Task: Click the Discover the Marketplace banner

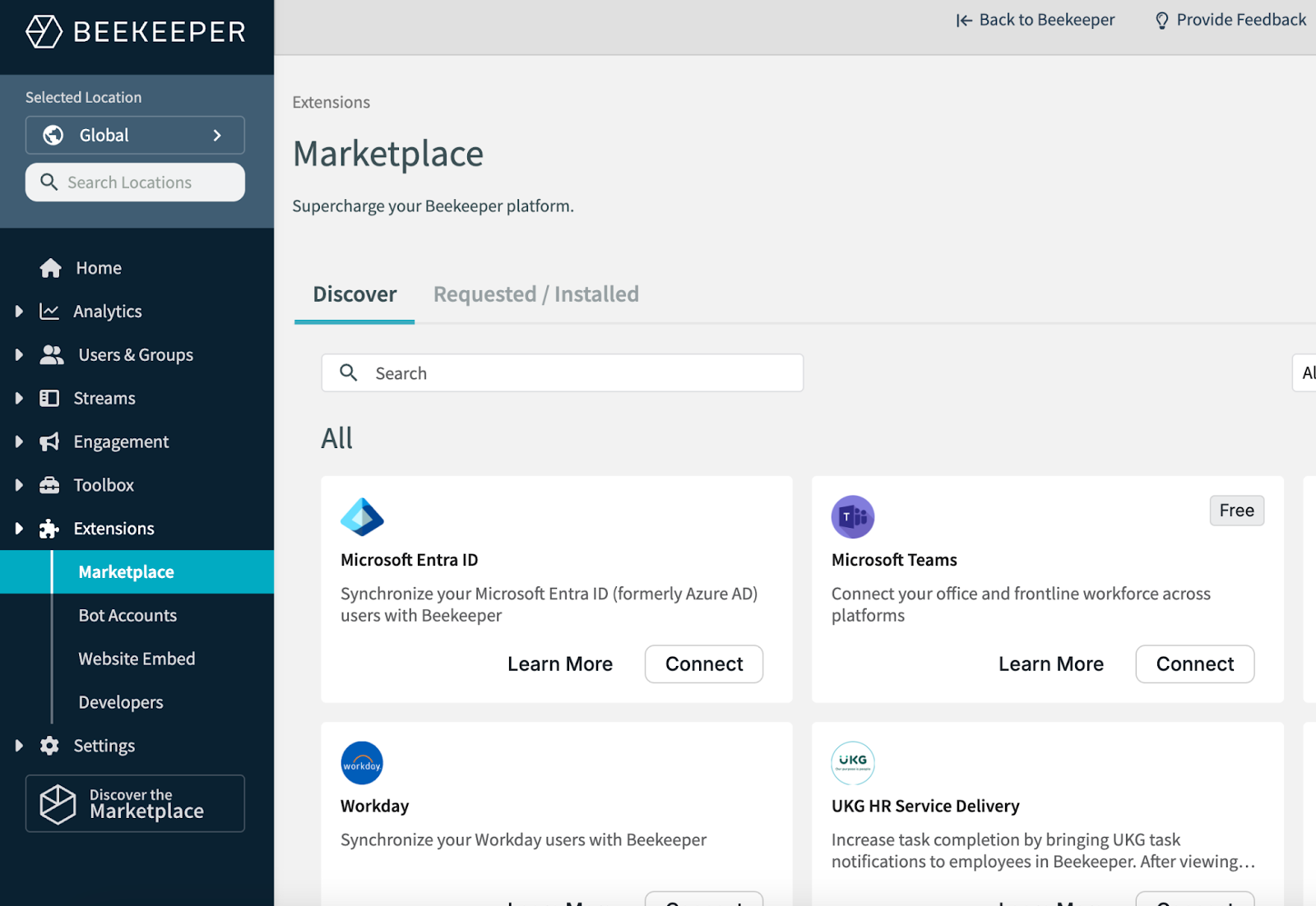Action: [135, 803]
